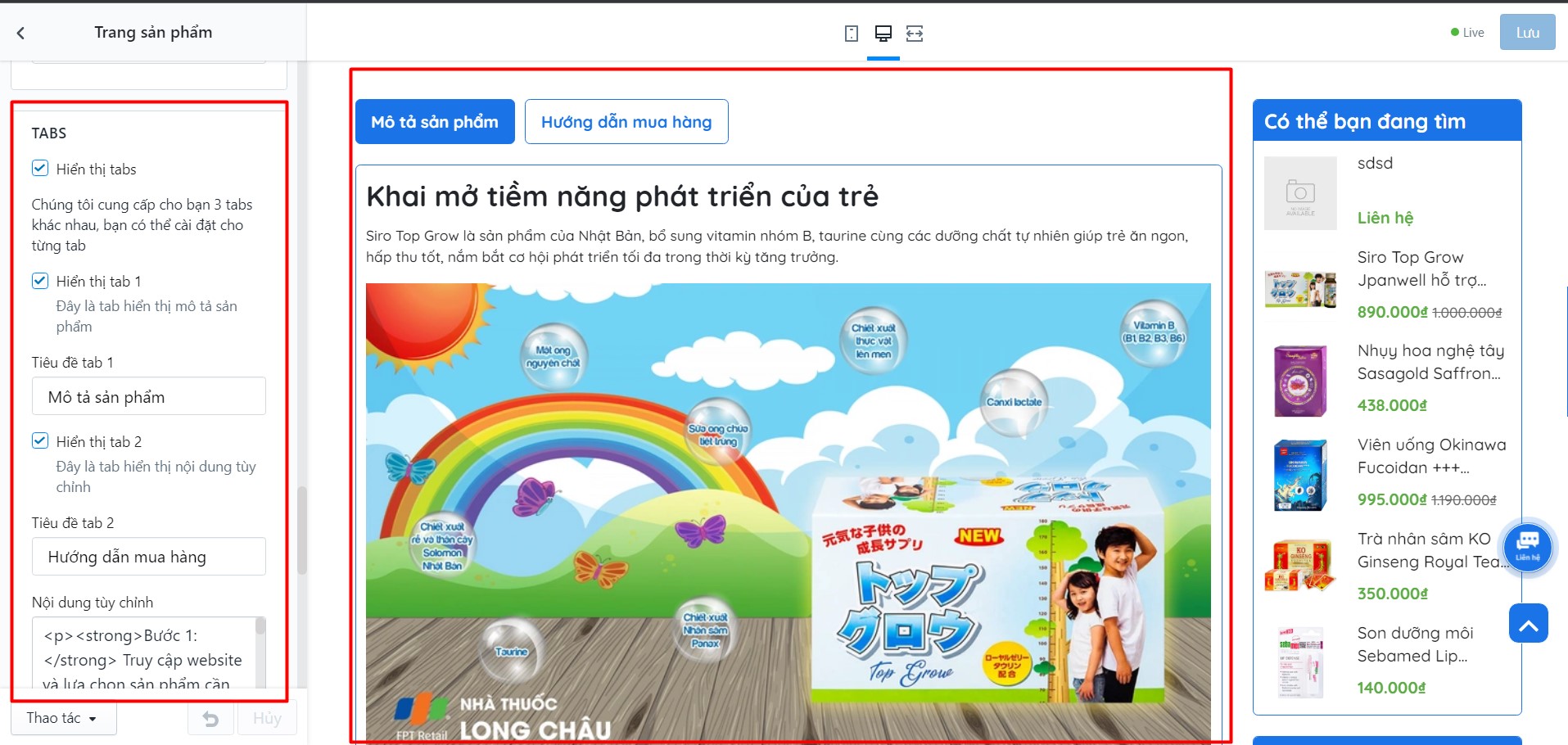Toggle the Hiển thị tabs checkbox

(x=40, y=169)
